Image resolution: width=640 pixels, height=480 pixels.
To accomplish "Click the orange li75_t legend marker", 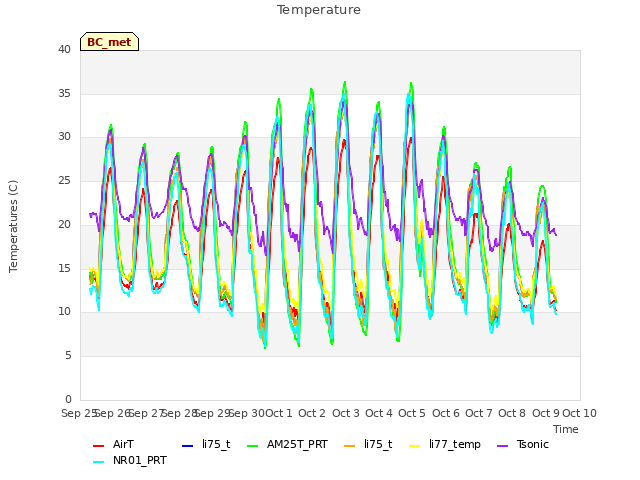I will pos(349,446).
